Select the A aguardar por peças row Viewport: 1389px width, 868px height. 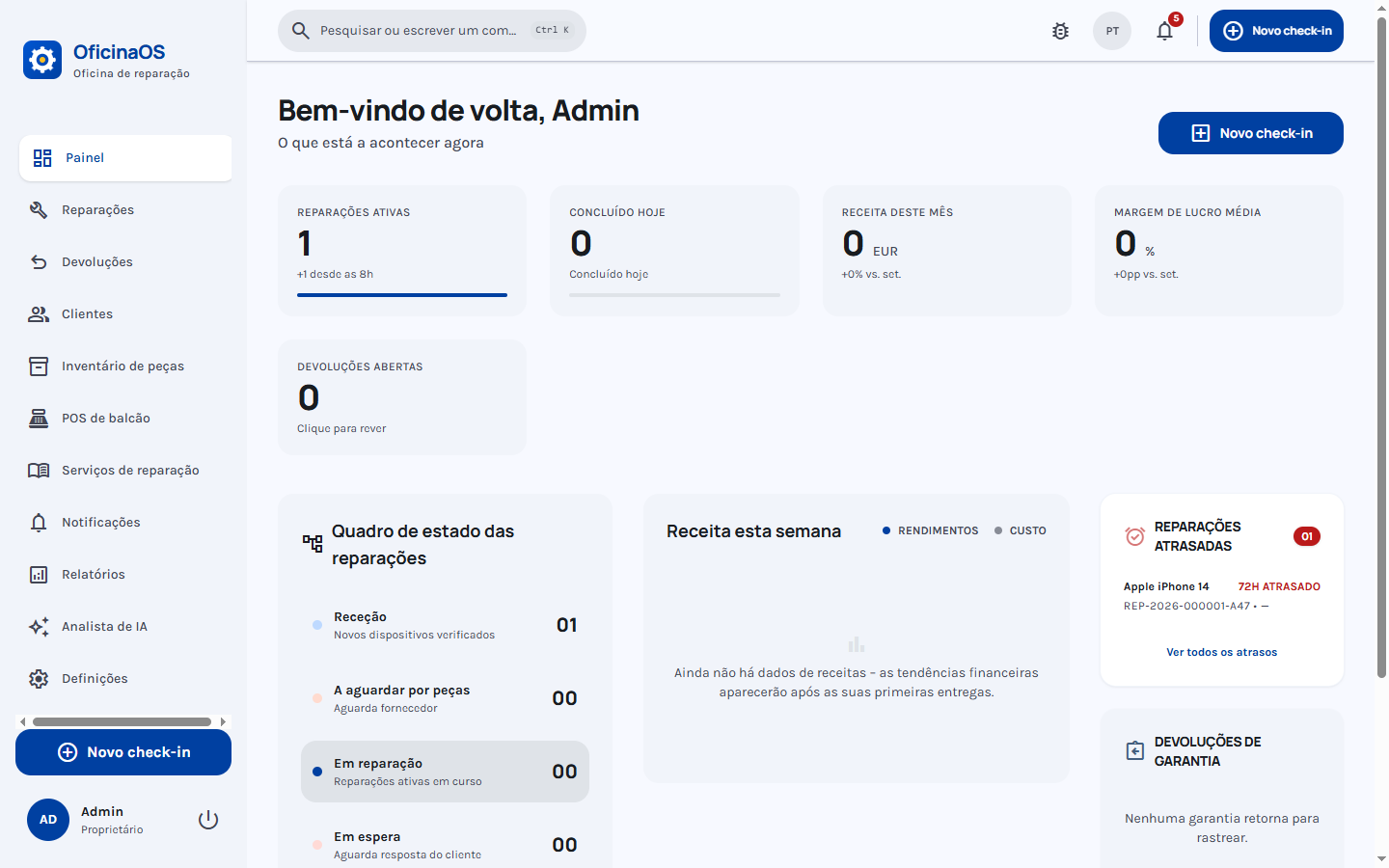click(445, 698)
